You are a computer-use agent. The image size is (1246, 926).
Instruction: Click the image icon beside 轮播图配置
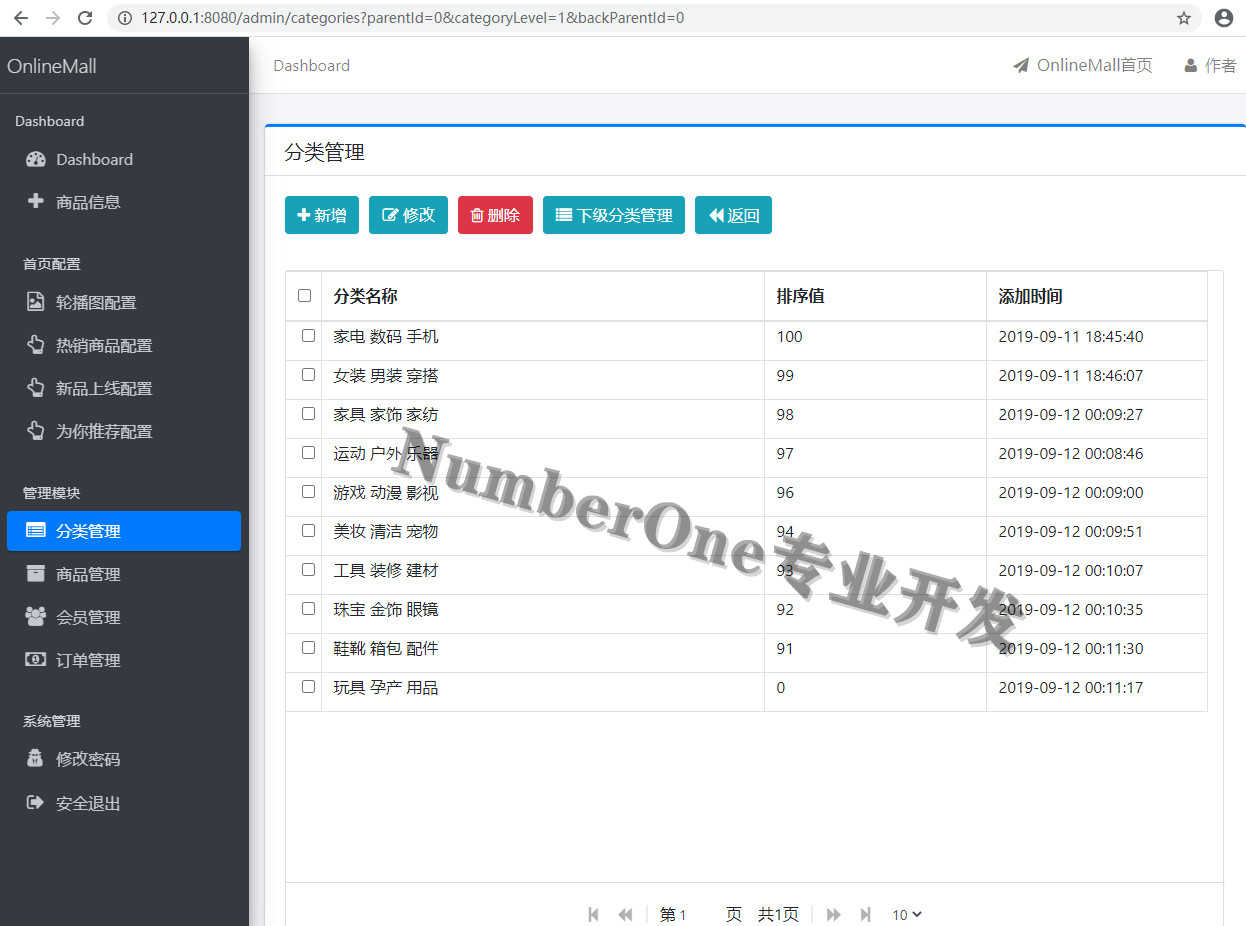(x=36, y=302)
